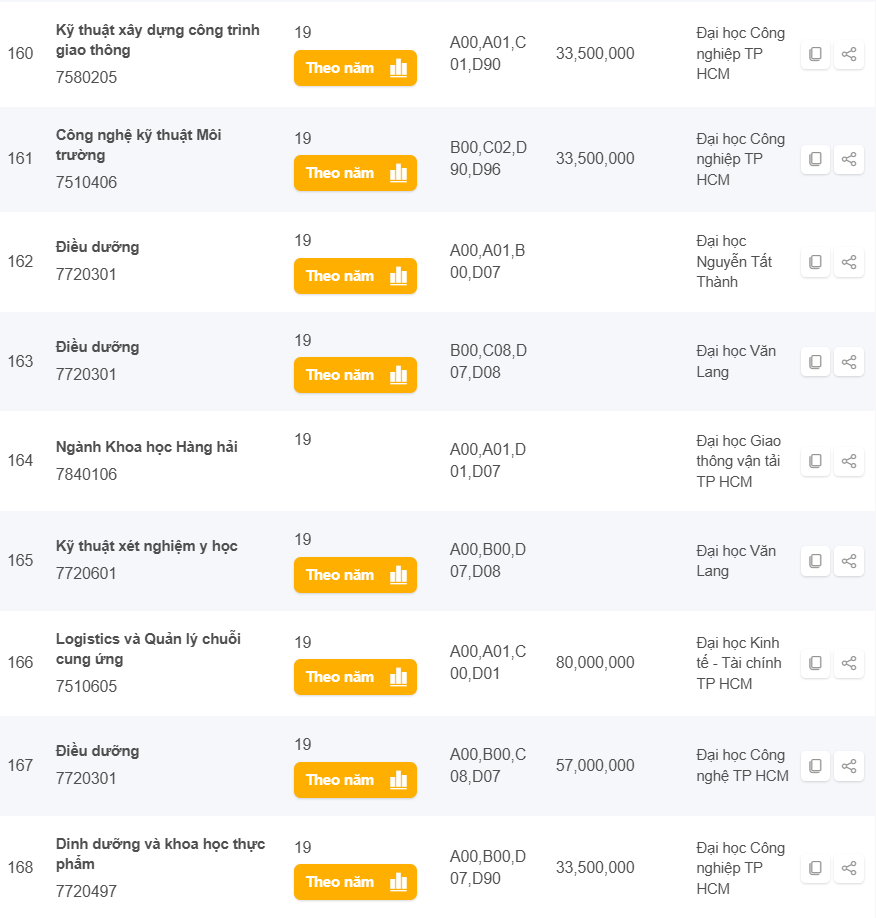Share row 167 Điều dưỡng Công nghệ HCM
The width and height of the screenshot is (876, 918).
tap(849, 766)
